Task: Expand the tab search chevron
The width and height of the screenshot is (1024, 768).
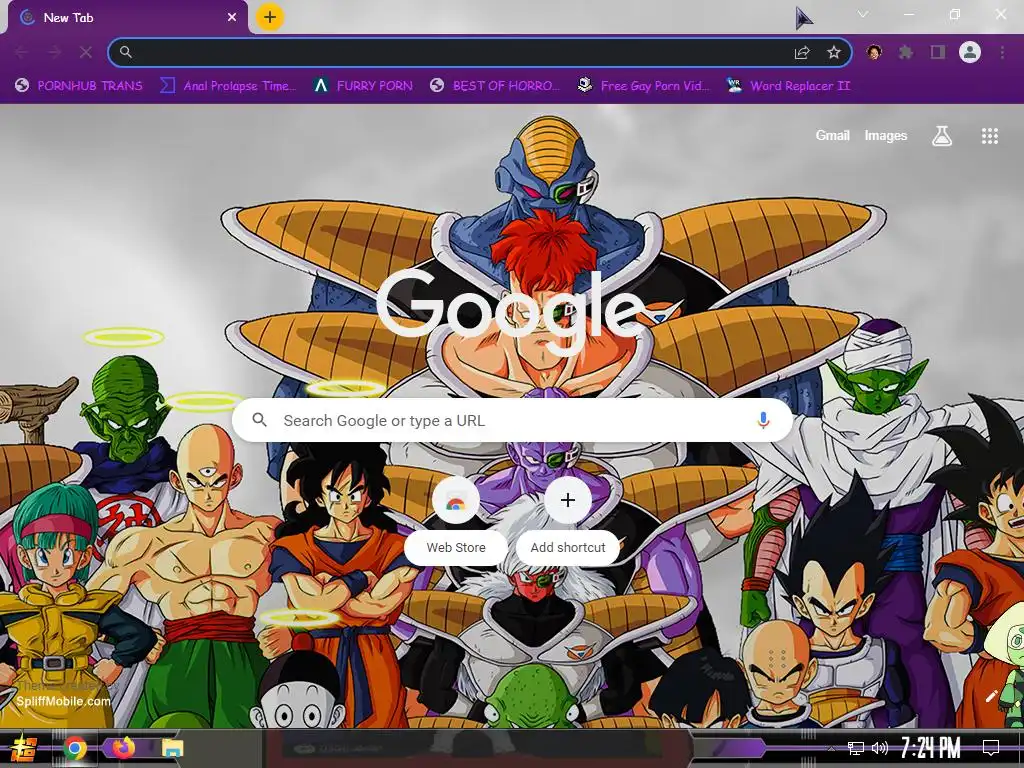Action: coord(863,14)
